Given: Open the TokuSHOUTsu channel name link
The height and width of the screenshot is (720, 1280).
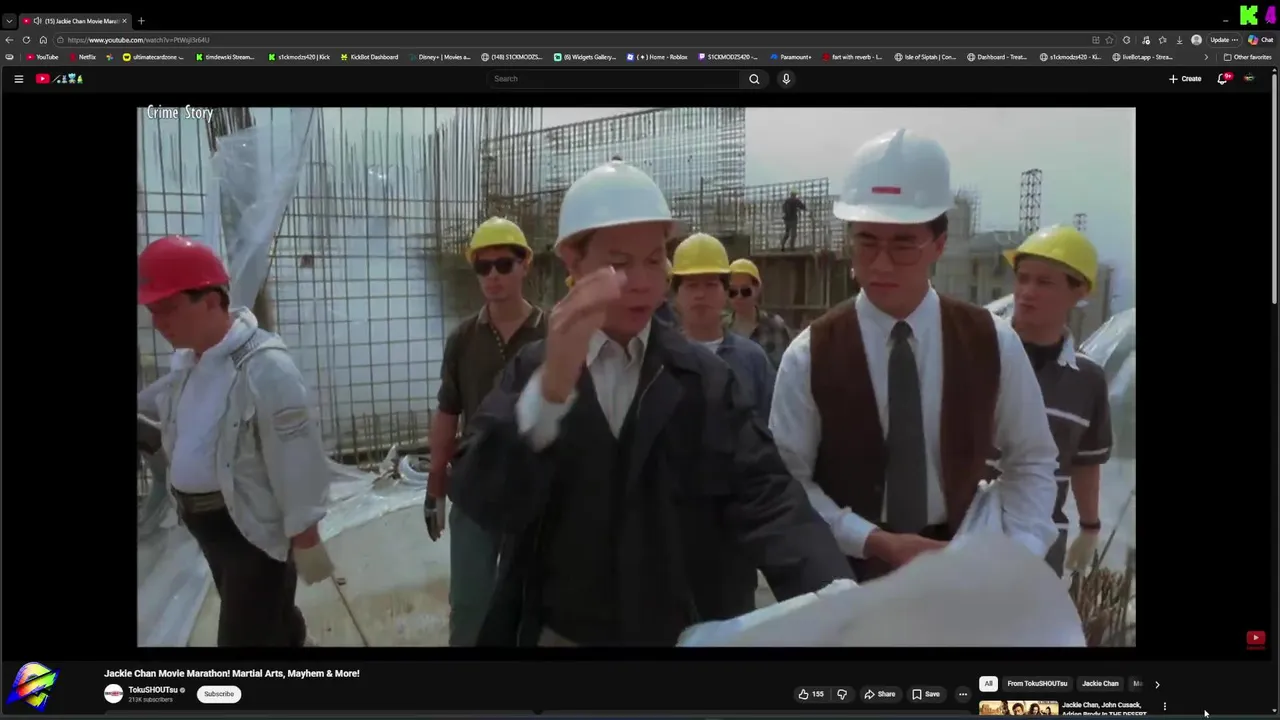Looking at the screenshot, I should pyautogui.click(x=152, y=690).
